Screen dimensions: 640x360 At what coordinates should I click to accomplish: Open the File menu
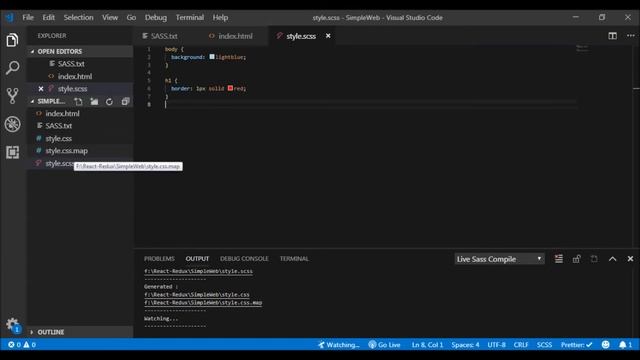pos(28,18)
